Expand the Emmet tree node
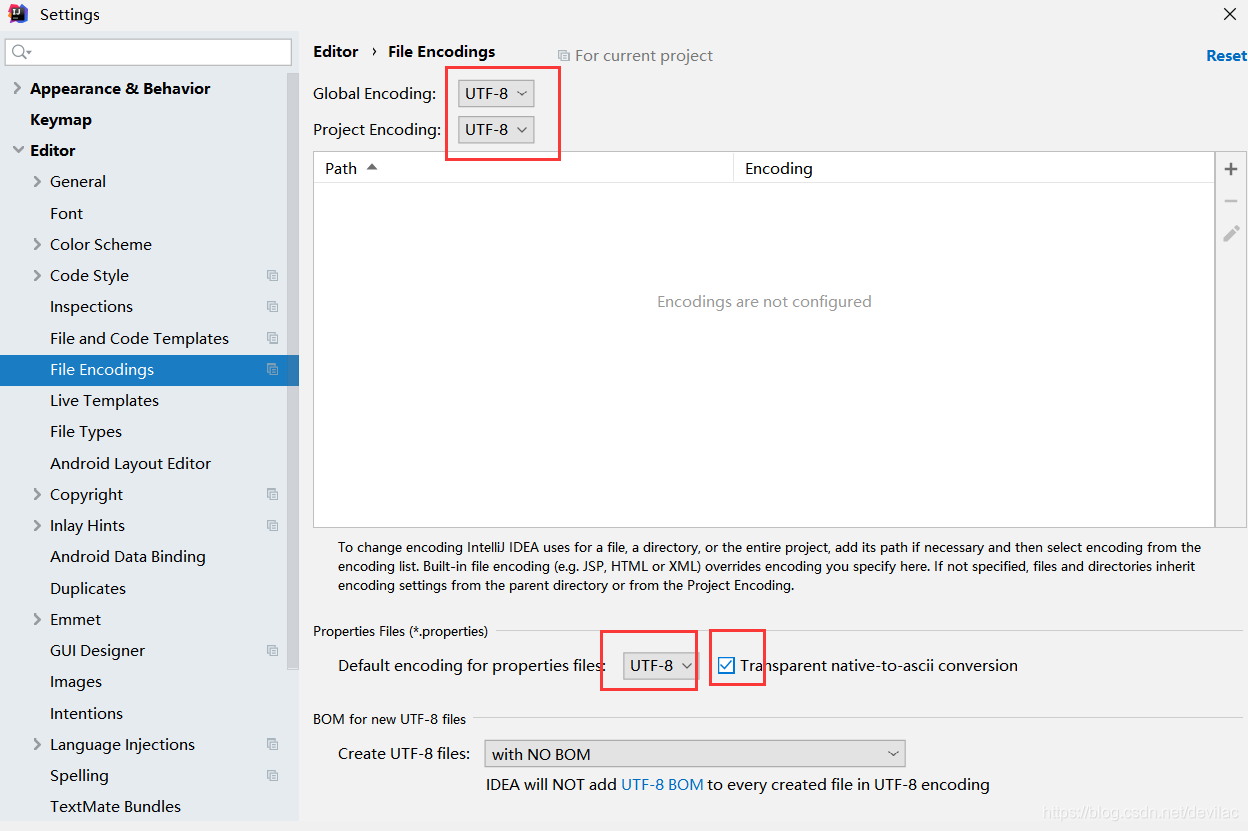 37,619
